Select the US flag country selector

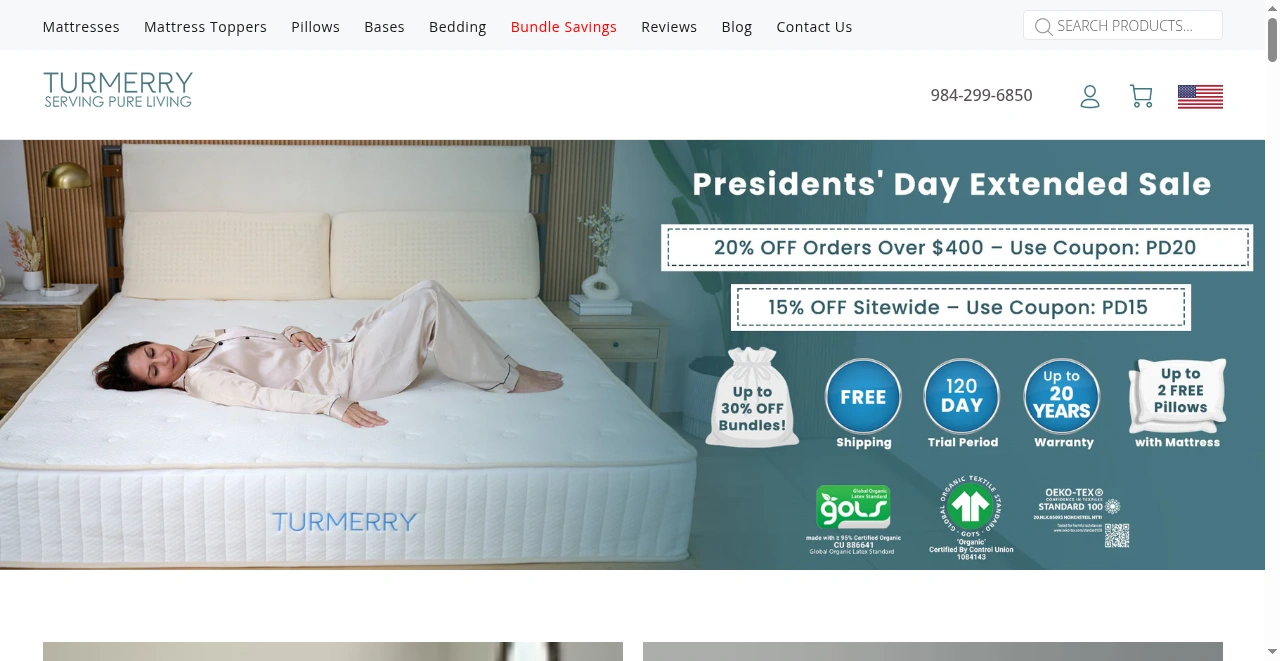point(1200,96)
